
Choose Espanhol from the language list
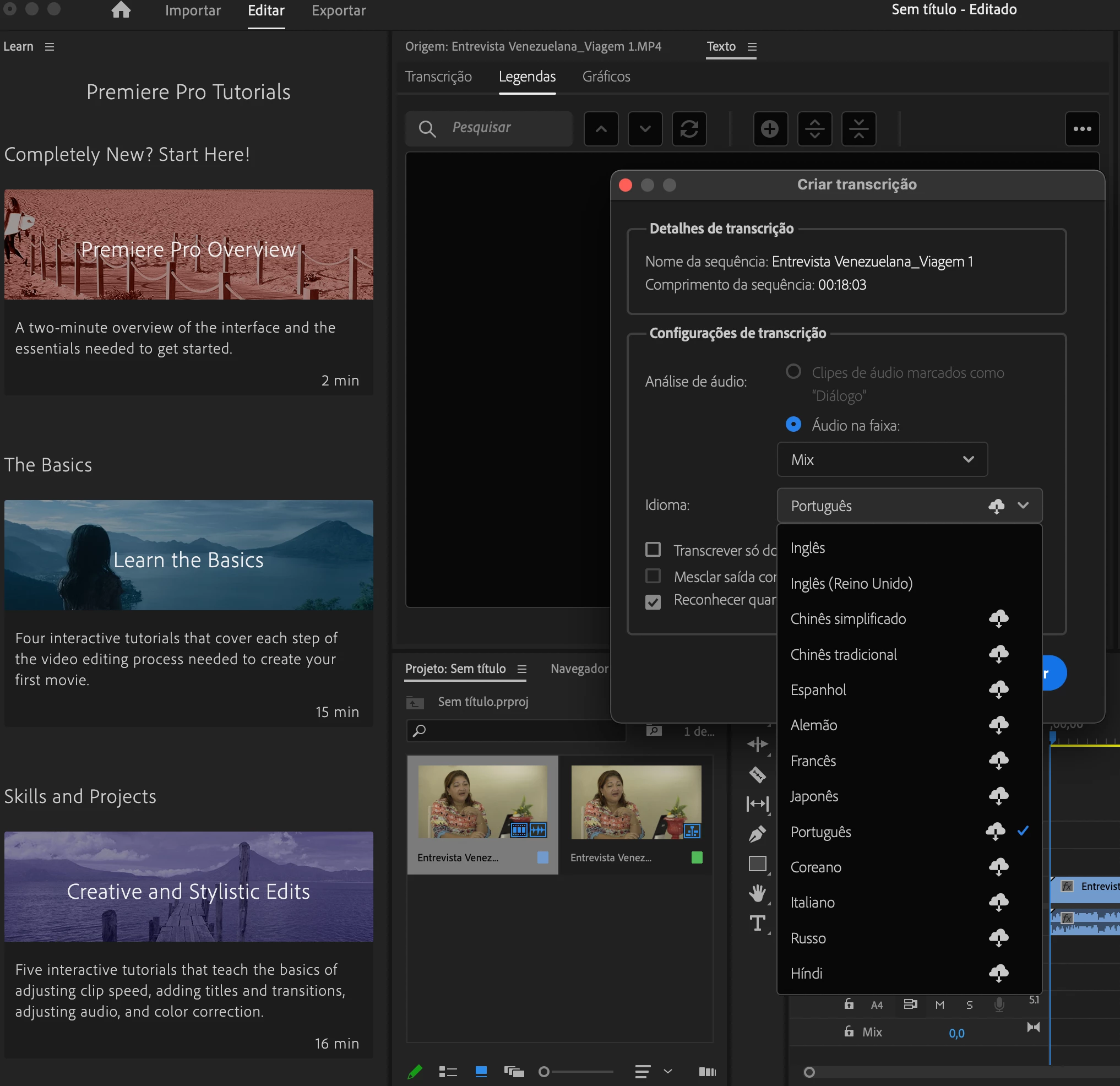tap(818, 689)
